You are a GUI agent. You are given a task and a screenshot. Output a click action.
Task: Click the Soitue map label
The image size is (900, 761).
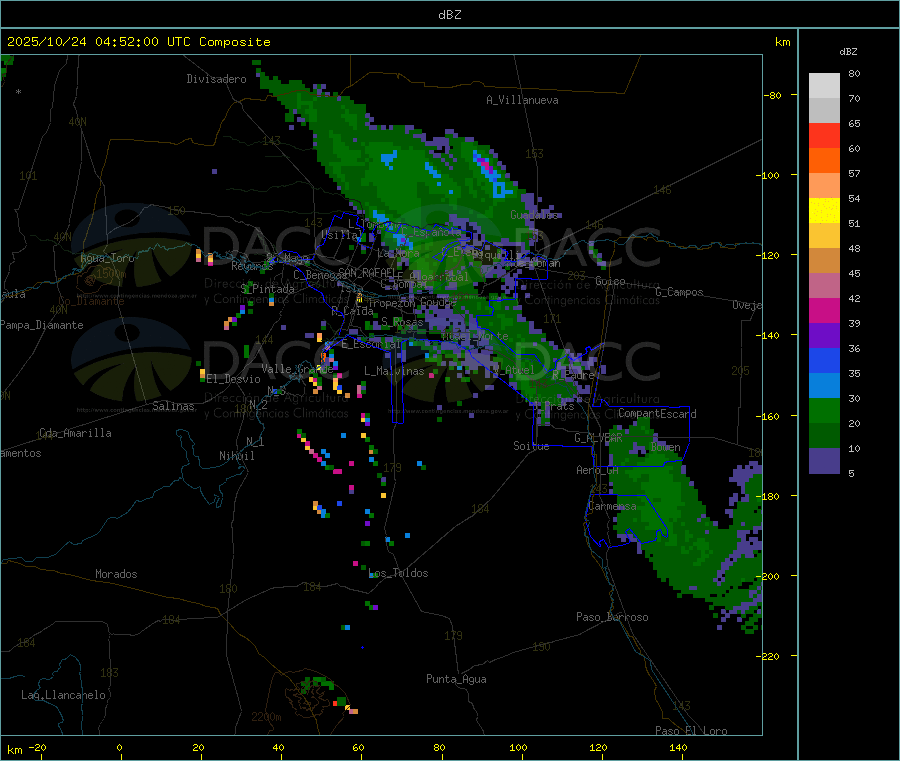[531, 446]
